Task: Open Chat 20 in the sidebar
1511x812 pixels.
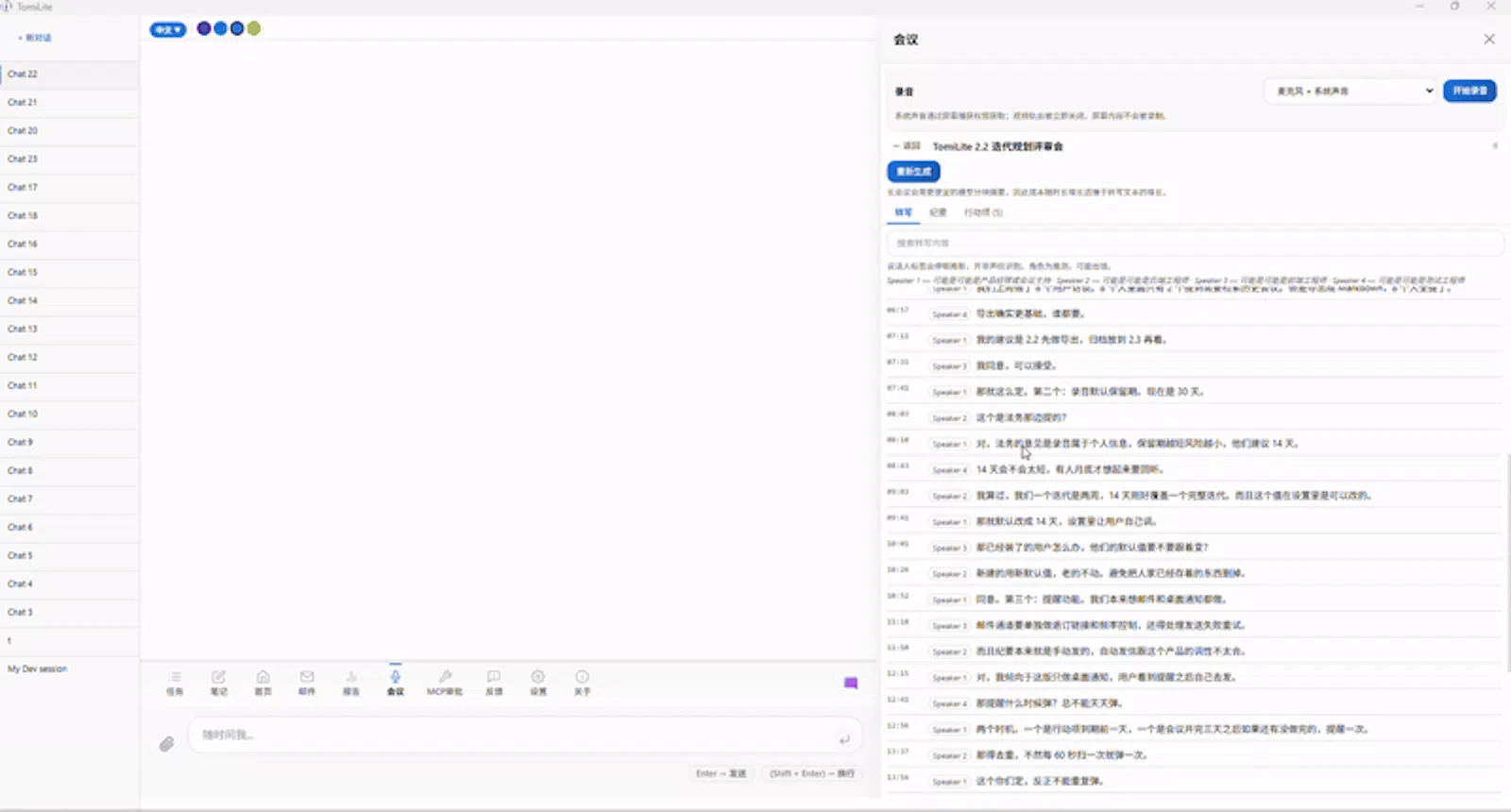Action: point(70,130)
